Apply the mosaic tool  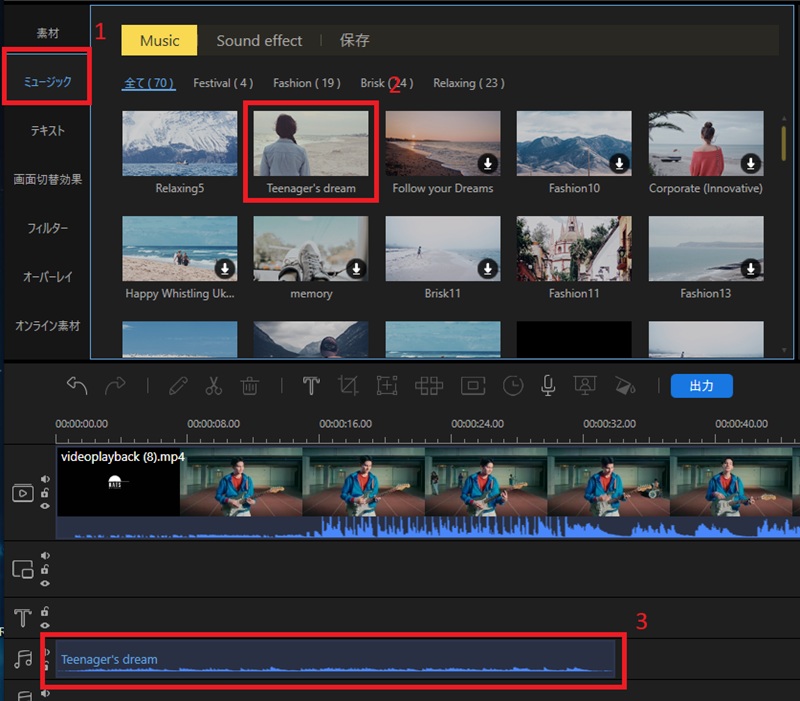[429, 386]
